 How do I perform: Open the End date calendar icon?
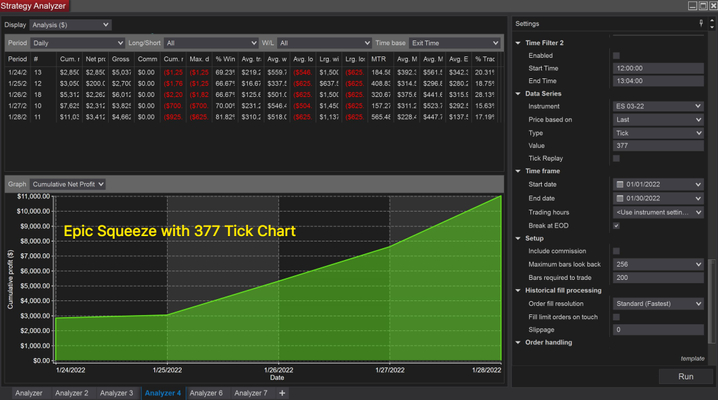pos(620,198)
